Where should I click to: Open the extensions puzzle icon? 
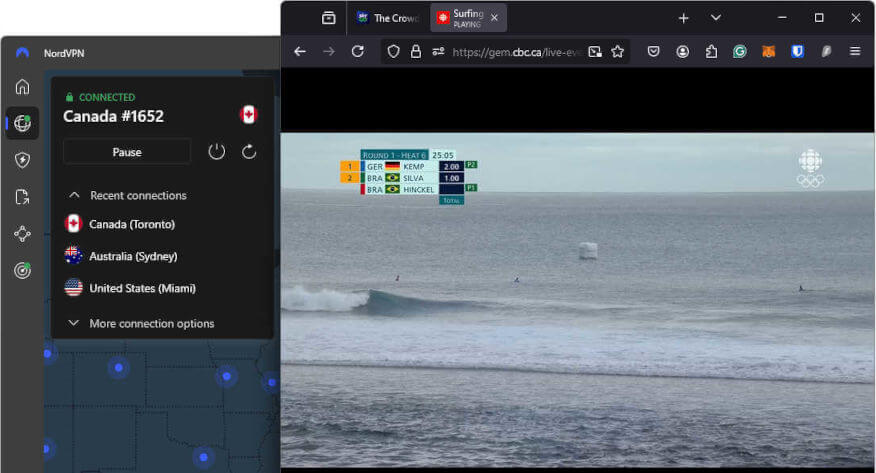(711, 51)
